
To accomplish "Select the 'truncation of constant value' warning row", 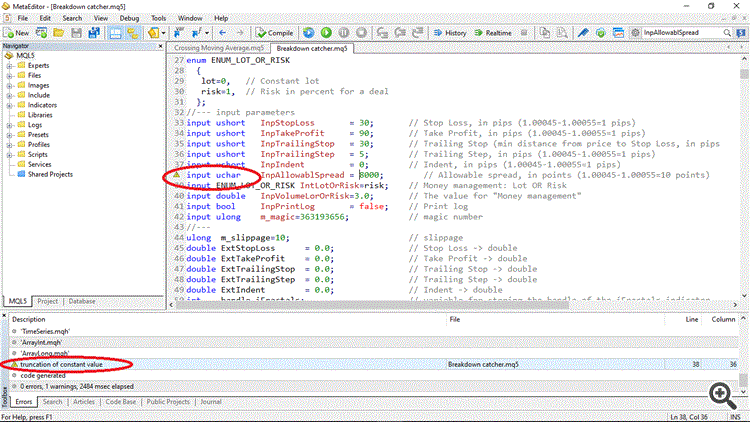I will pos(374,365).
